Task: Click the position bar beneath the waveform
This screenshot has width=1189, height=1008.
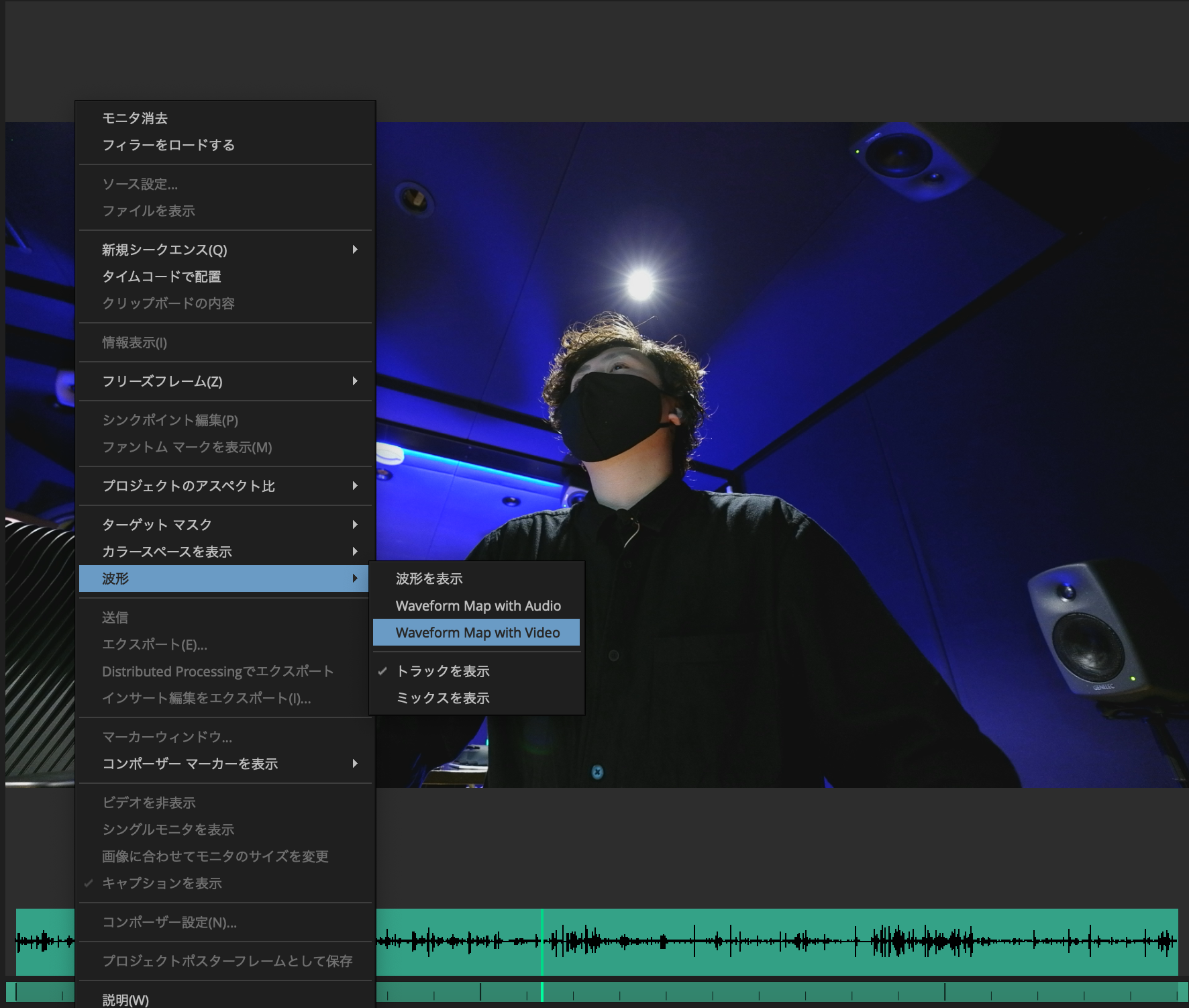Action: click(738, 992)
